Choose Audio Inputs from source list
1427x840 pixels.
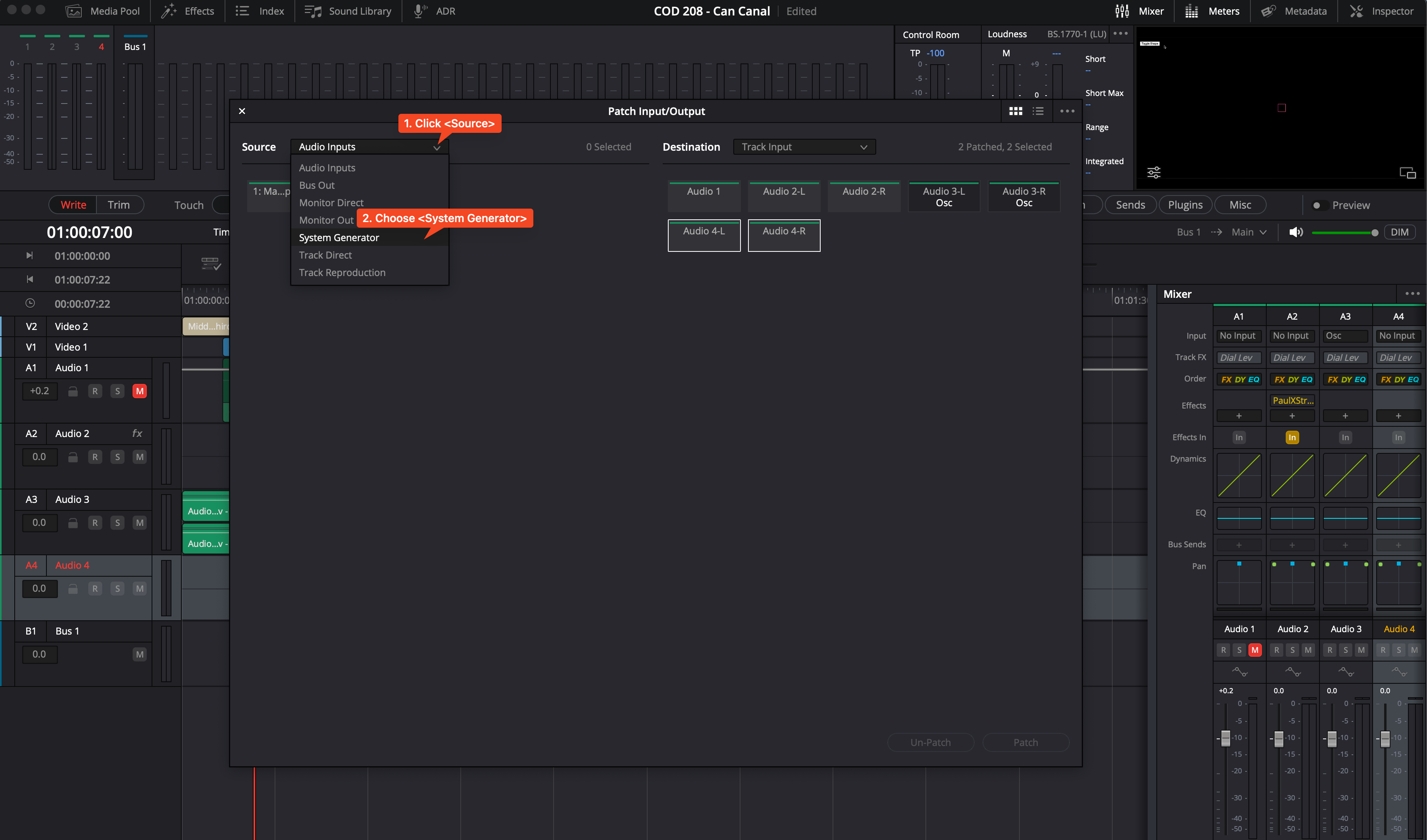[369, 167]
